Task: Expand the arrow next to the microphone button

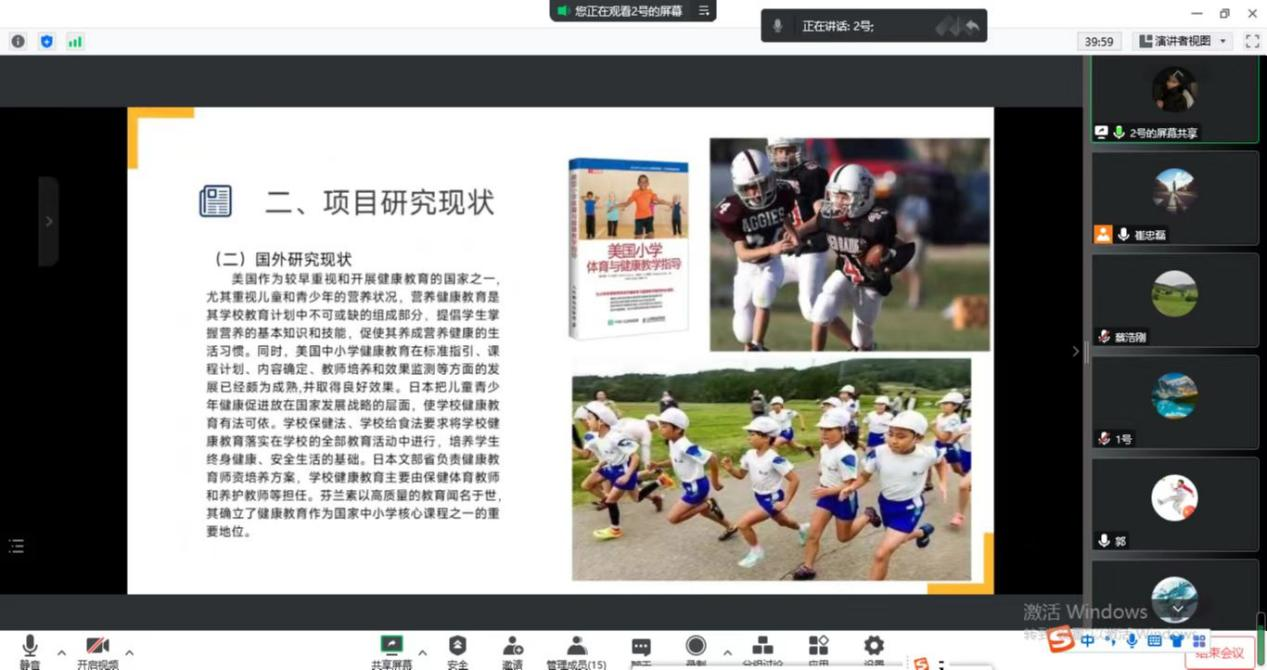Action: 62,653
